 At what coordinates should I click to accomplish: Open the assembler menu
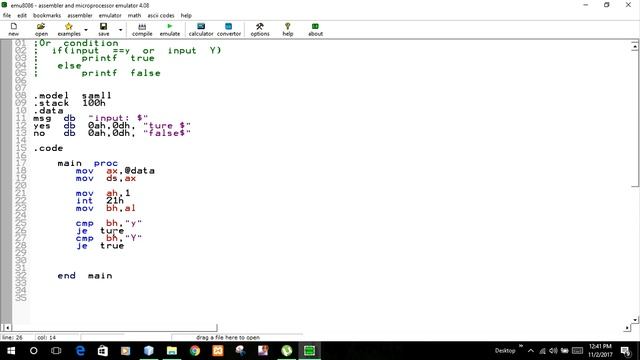[x=80, y=16]
